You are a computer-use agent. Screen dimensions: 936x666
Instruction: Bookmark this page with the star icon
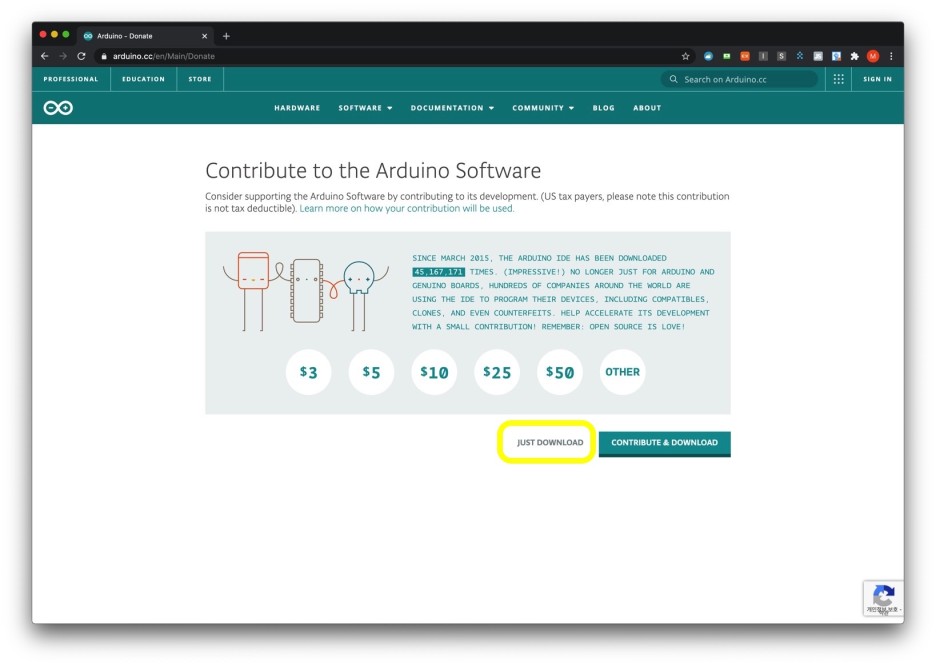685,56
